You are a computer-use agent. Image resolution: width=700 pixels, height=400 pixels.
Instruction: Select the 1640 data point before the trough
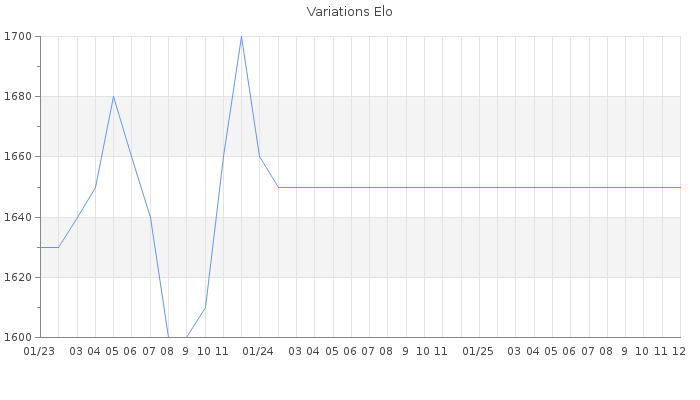pyautogui.click(x=150, y=217)
